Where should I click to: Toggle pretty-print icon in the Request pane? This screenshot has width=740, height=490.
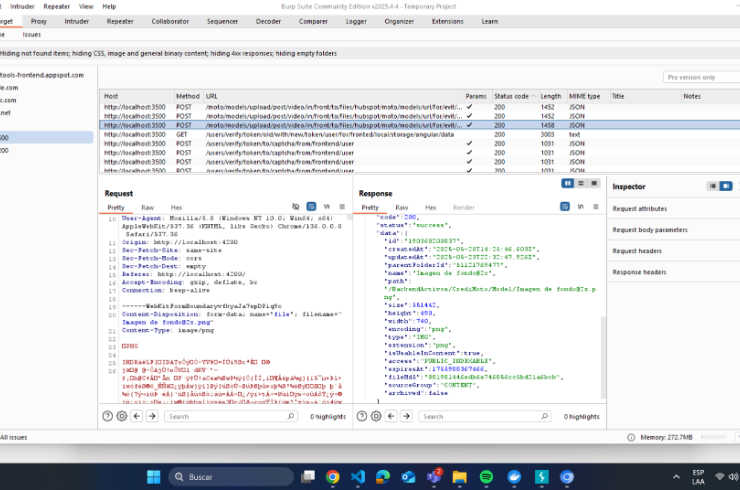[x=311, y=207]
